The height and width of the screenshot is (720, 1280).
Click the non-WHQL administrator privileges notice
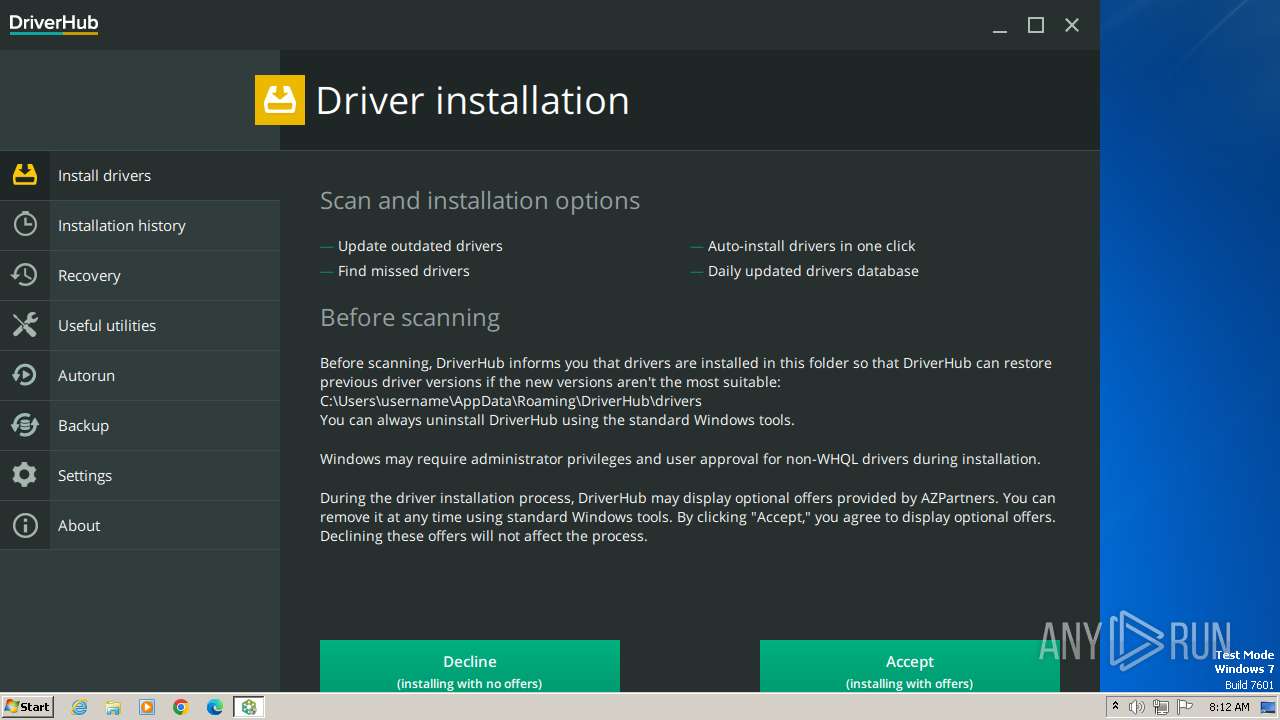(x=680, y=459)
